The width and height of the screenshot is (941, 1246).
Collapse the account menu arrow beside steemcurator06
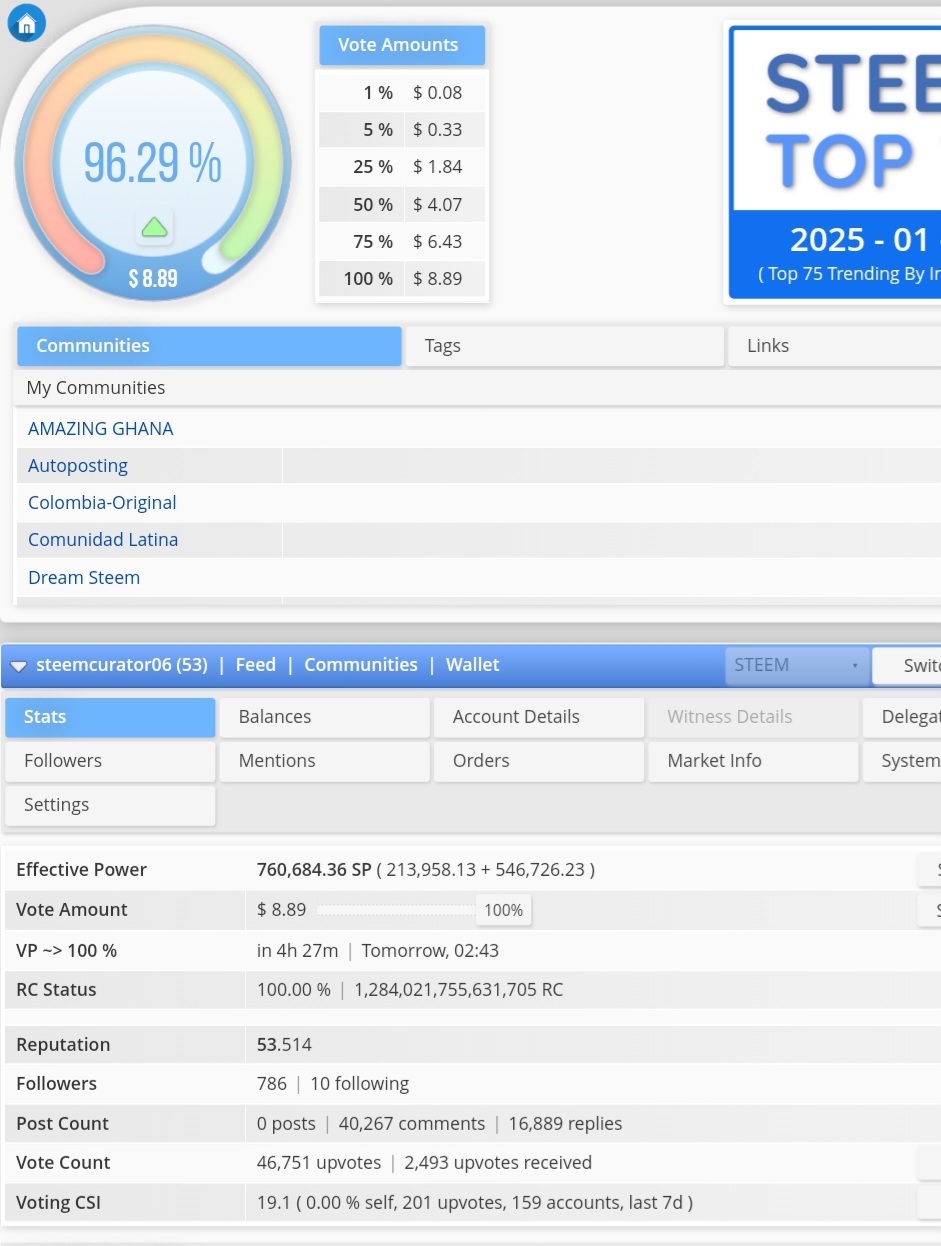coord(18,666)
